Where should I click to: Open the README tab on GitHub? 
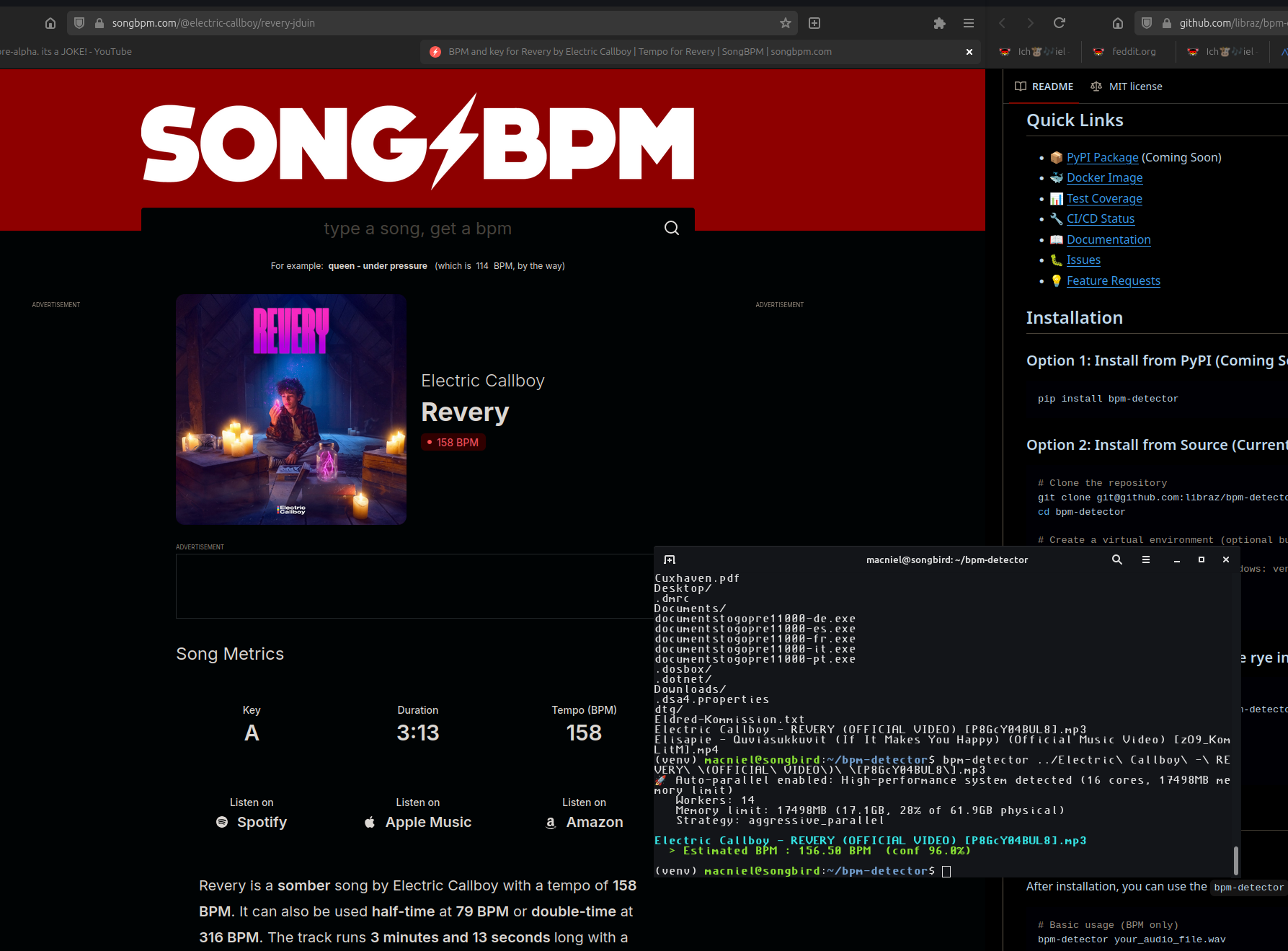(x=1044, y=87)
